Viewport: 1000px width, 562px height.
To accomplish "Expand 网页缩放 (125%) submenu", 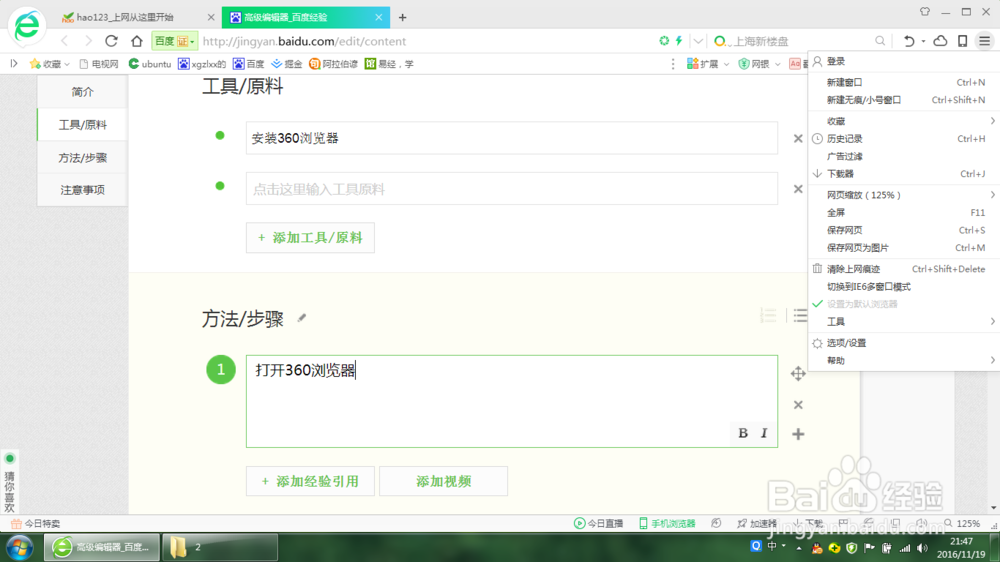I will pyautogui.click(x=903, y=195).
